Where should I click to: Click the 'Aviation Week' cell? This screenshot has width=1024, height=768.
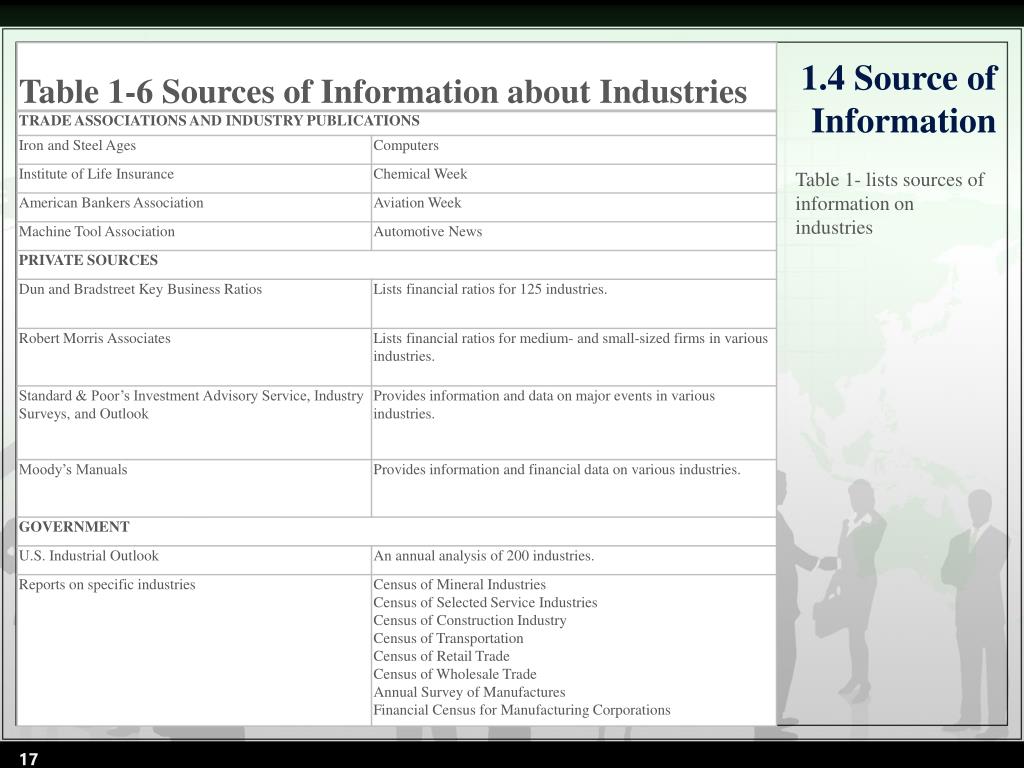573,207
